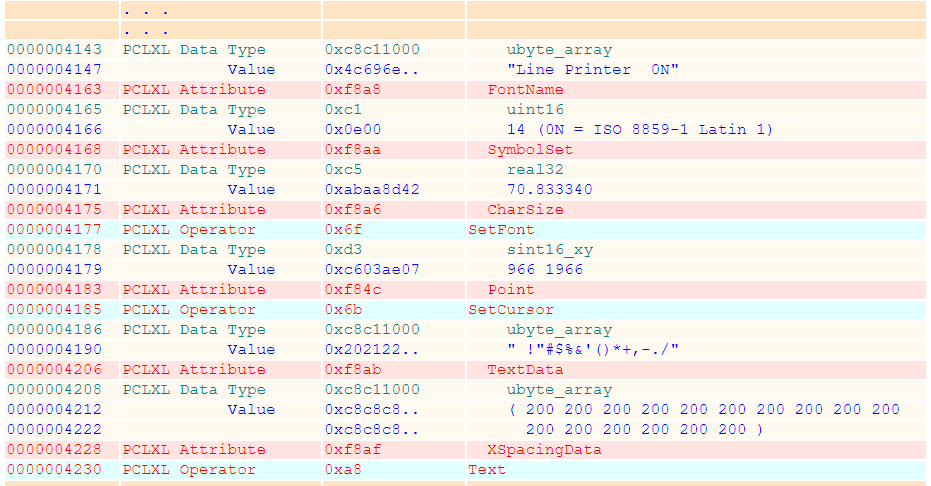This screenshot has height=486, width=931.
Task: Click operator code 0x6b
Action: coord(343,310)
